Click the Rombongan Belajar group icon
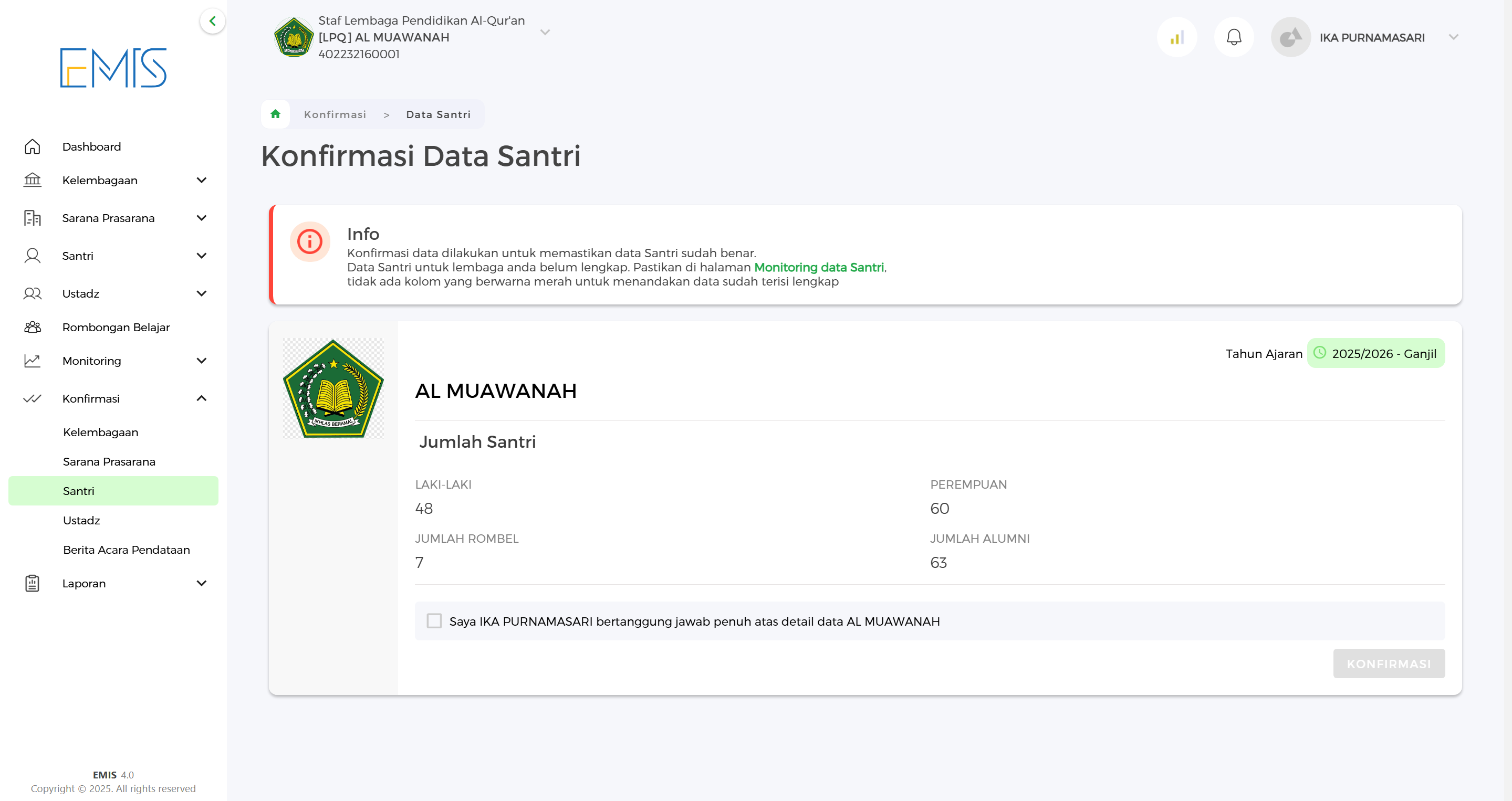1512x801 pixels. [32, 327]
